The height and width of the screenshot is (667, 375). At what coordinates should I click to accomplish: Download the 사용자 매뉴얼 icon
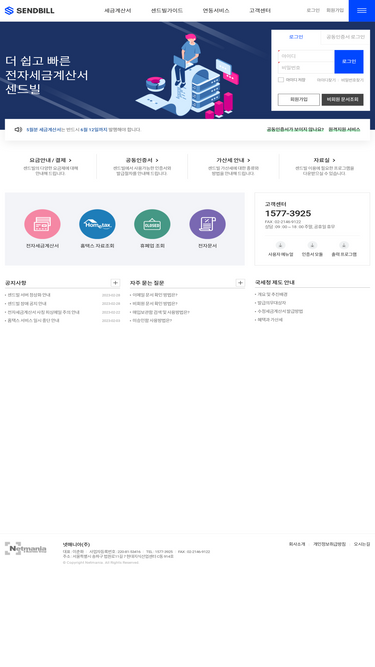[x=280, y=245]
